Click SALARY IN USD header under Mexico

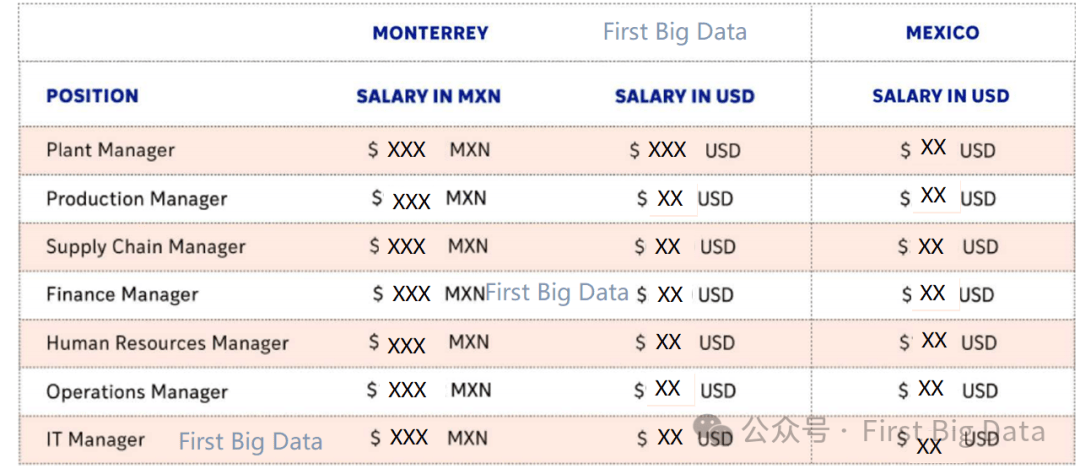(941, 96)
